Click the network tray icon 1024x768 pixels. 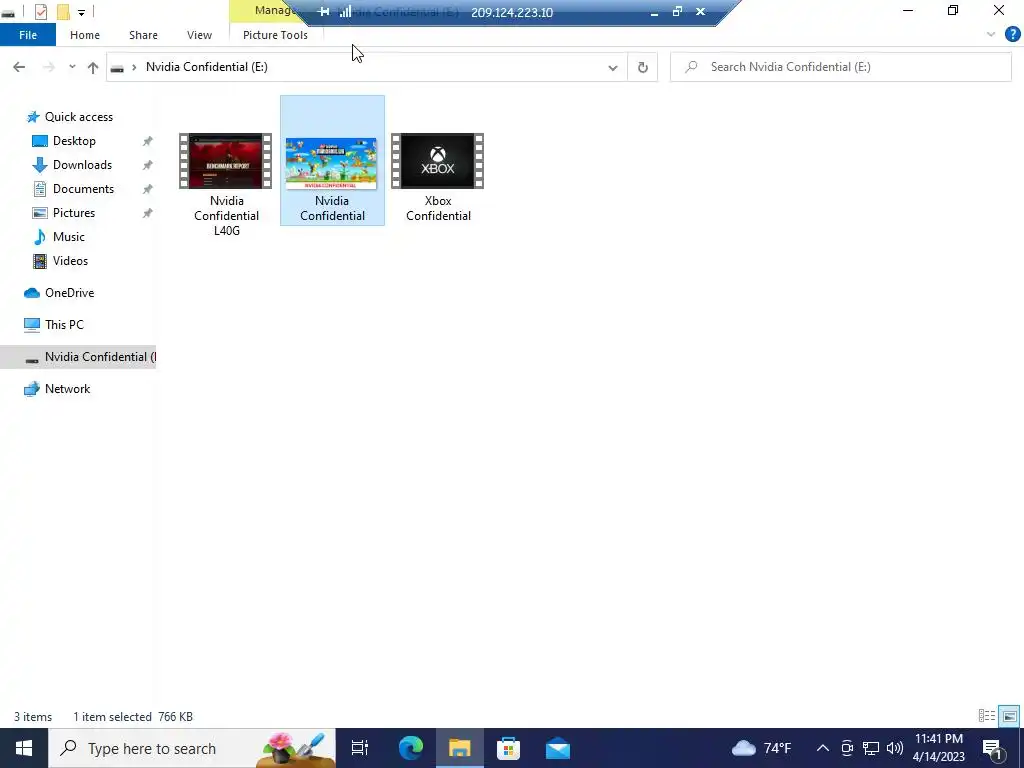point(871,748)
